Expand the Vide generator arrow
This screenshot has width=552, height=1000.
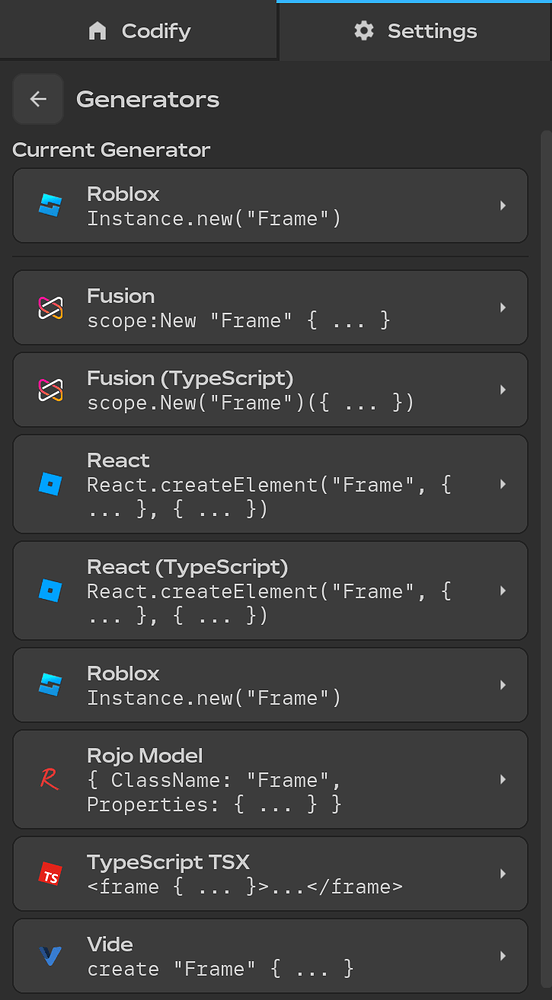click(503, 955)
